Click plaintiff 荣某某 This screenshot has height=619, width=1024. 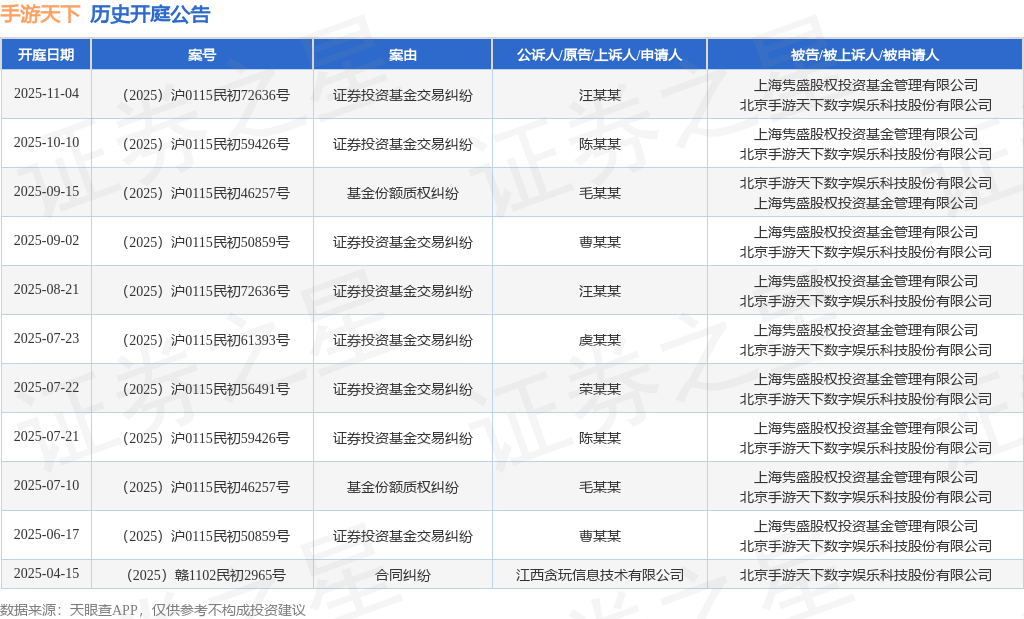600,389
